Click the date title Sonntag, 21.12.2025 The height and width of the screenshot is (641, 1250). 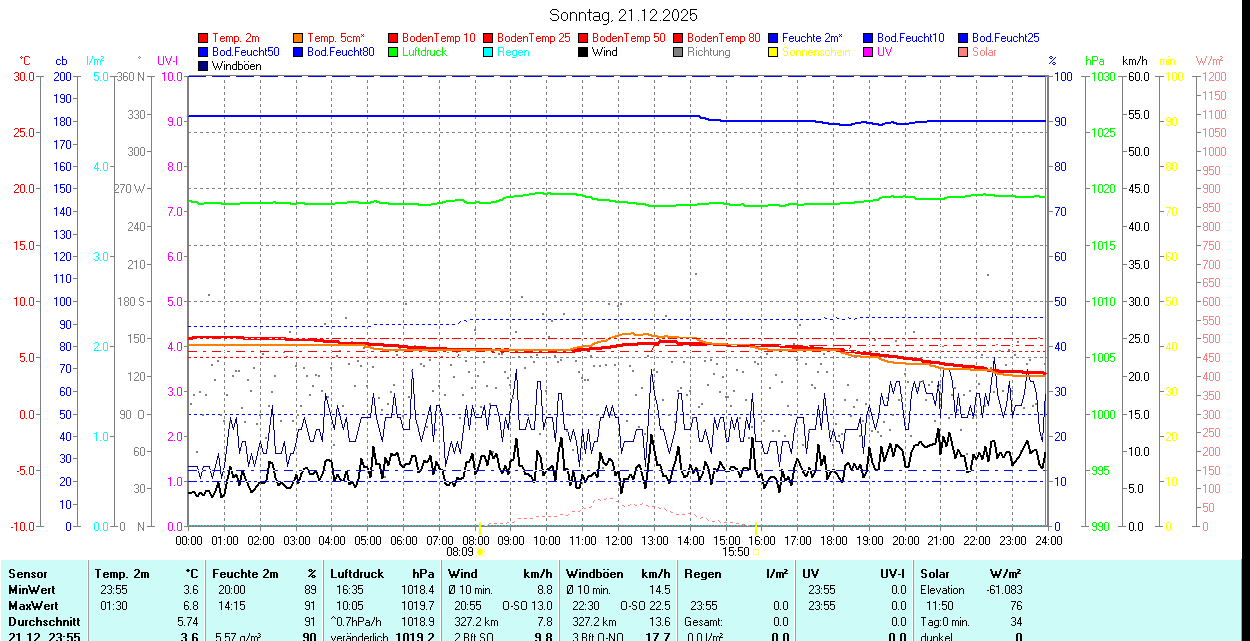623,15
